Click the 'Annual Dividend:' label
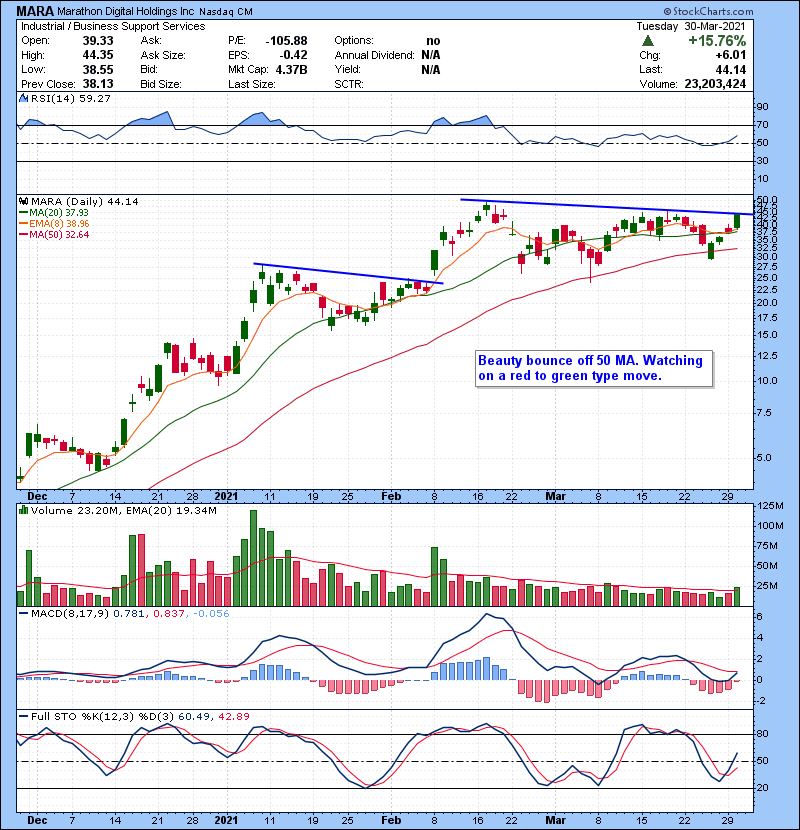The width and height of the screenshot is (800, 830). [374, 55]
